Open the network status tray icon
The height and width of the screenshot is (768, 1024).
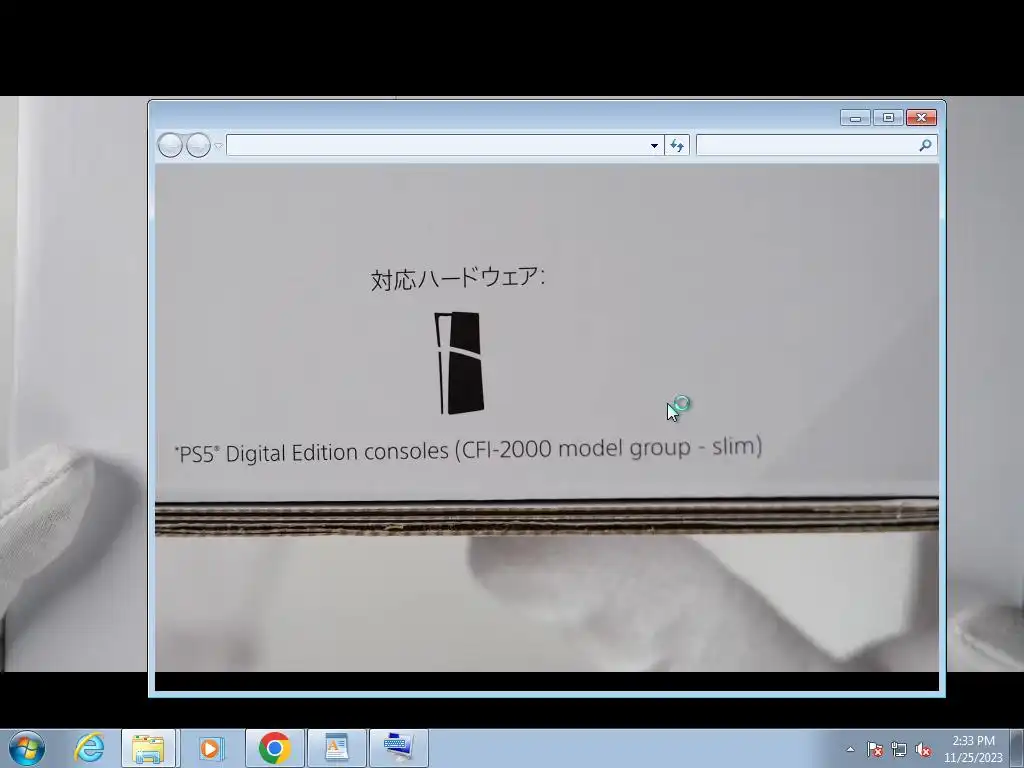pyautogui.click(x=899, y=749)
